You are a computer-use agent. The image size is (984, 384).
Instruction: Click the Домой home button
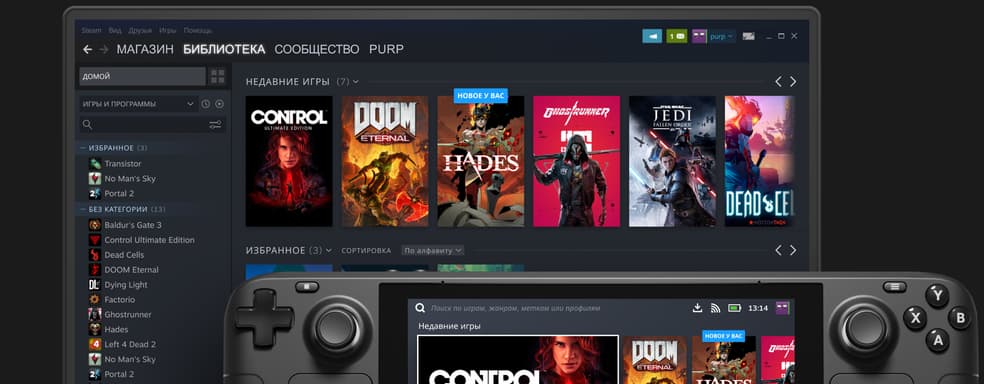tap(142, 77)
